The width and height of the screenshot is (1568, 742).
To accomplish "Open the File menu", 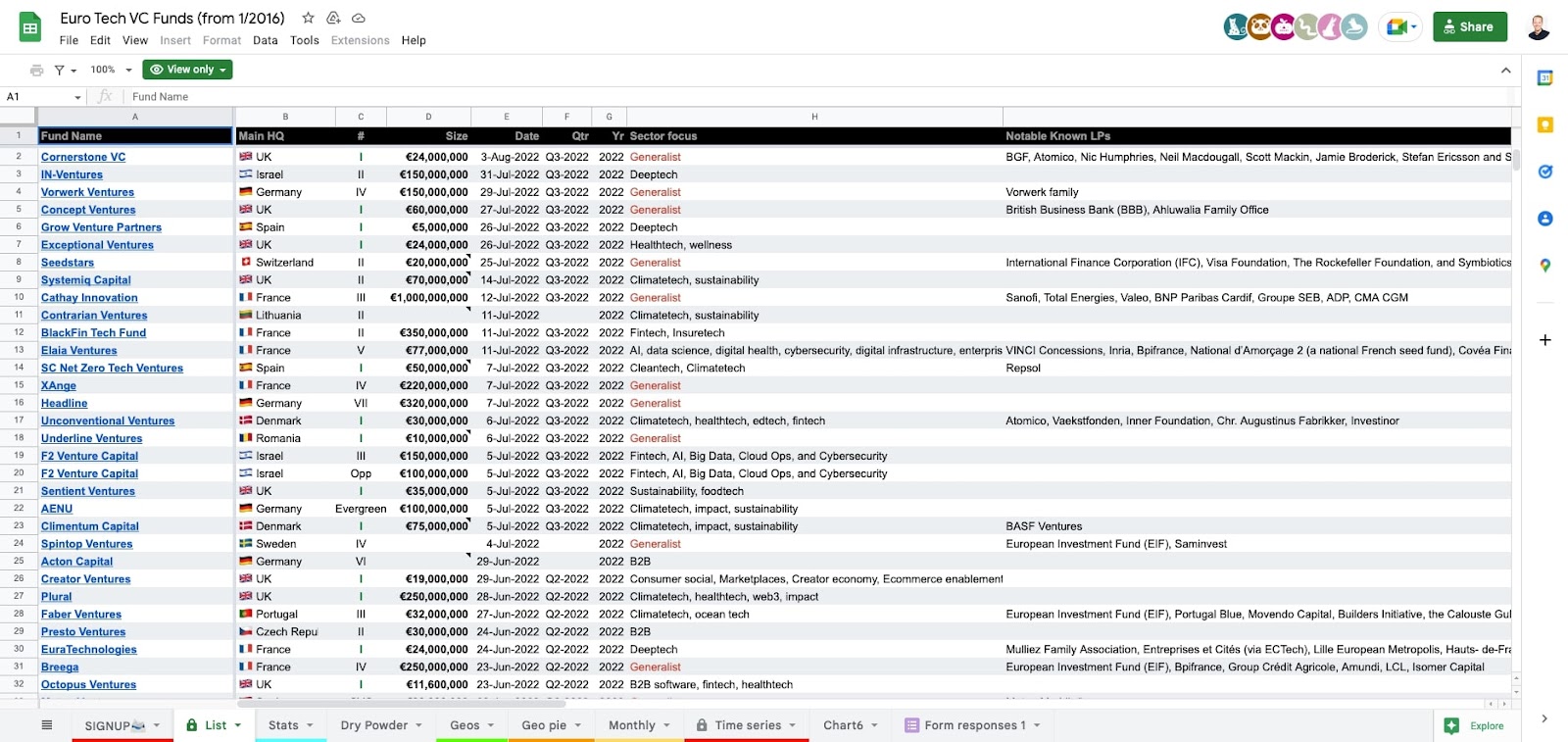I will click(69, 40).
